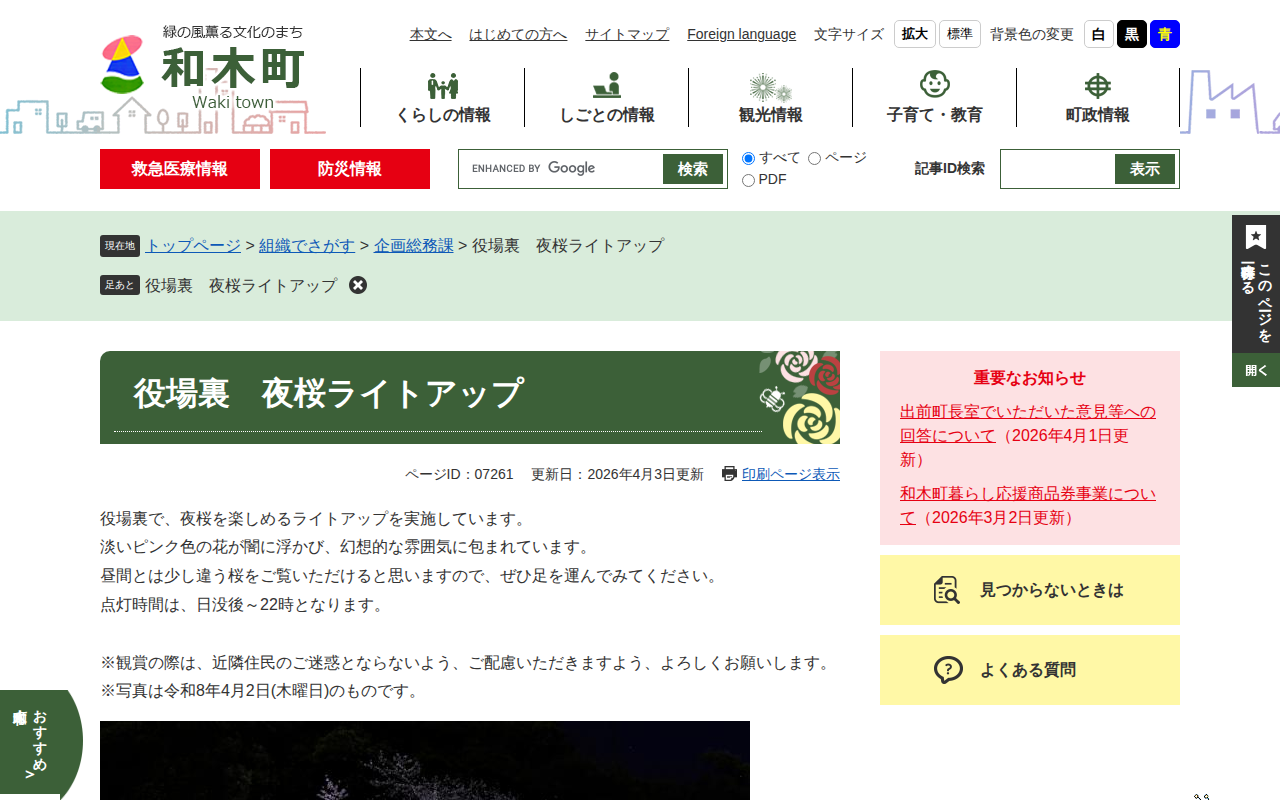Open 出前町長室 opinions response notice
Image resolution: width=1280 pixels, height=800 pixels.
[x=1028, y=424]
